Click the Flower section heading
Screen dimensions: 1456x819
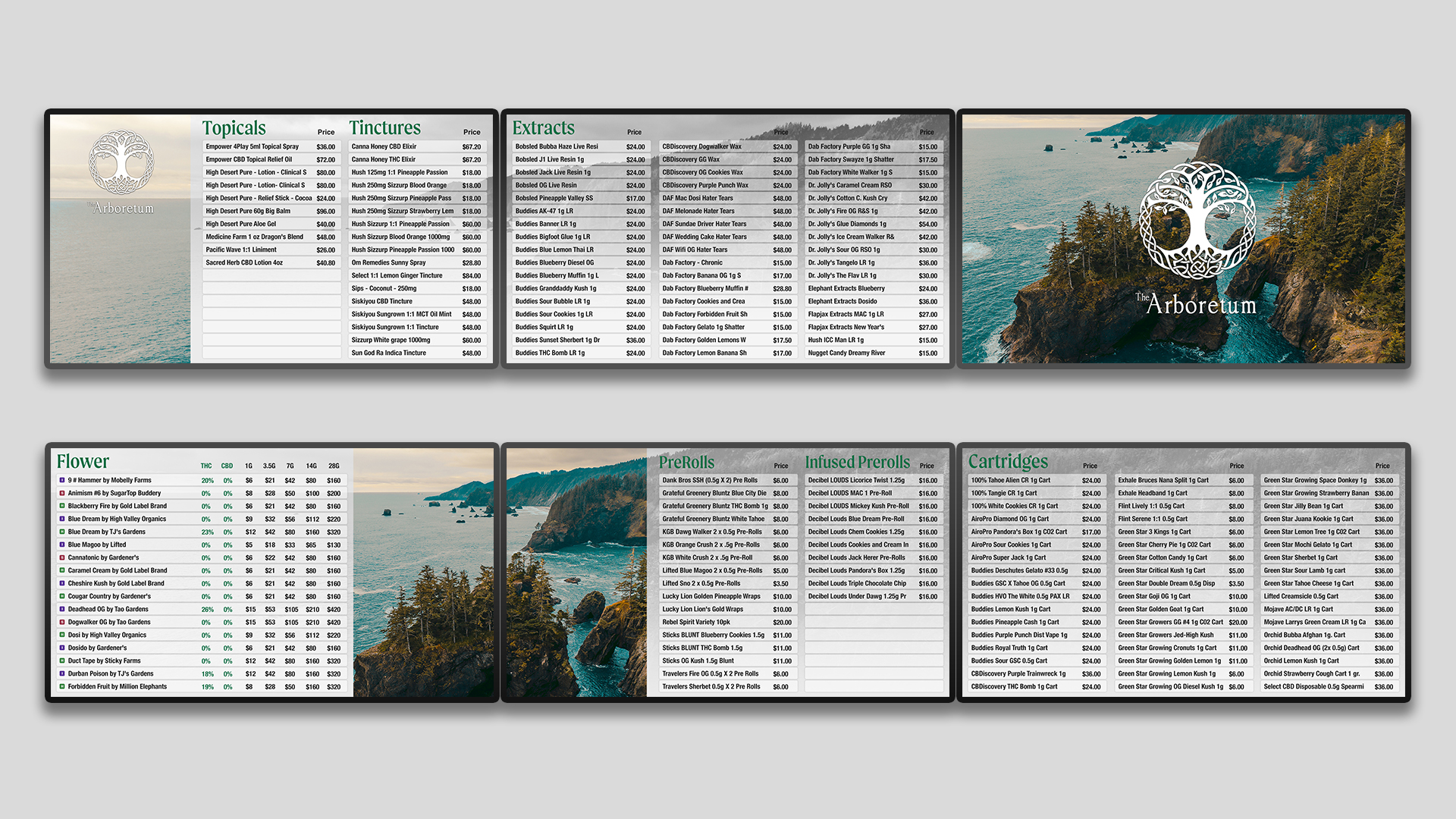pos(83,462)
